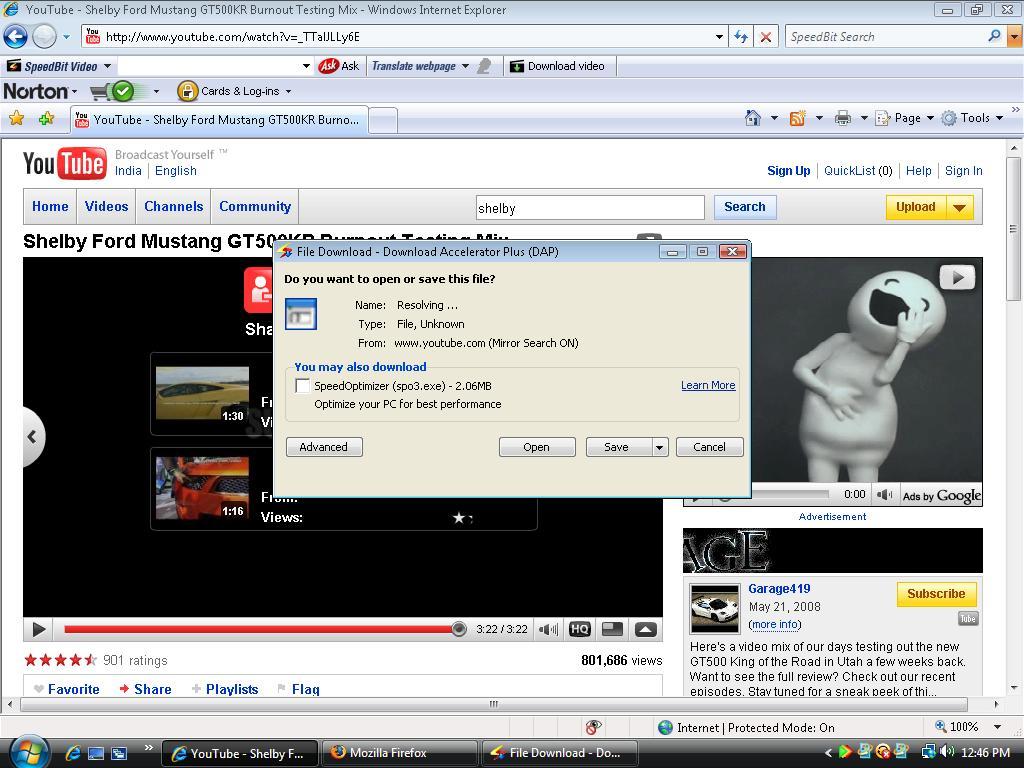Click the Sign Up link
The width and height of the screenshot is (1024, 768).
pos(788,171)
